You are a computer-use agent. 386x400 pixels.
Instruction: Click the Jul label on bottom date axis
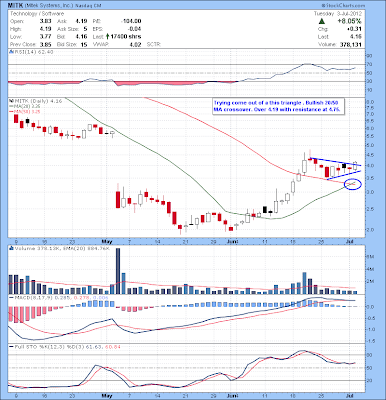[x=350, y=396]
